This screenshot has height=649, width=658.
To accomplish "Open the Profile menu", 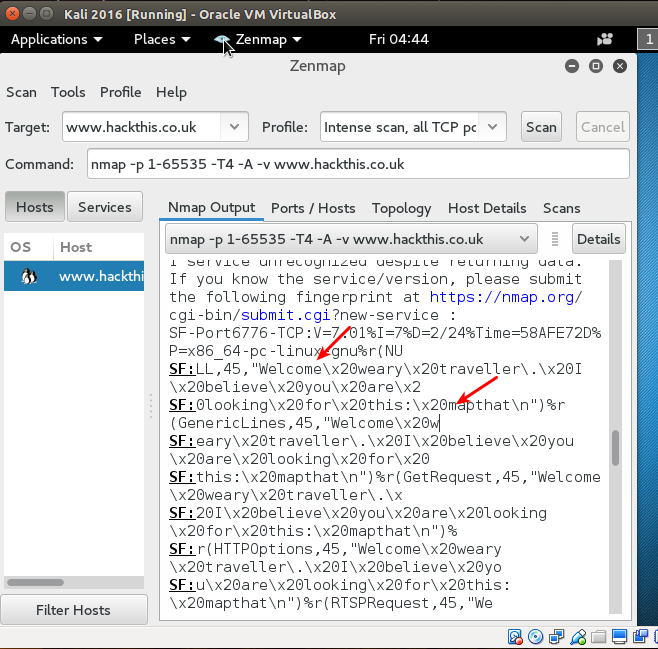I will click(x=120, y=92).
